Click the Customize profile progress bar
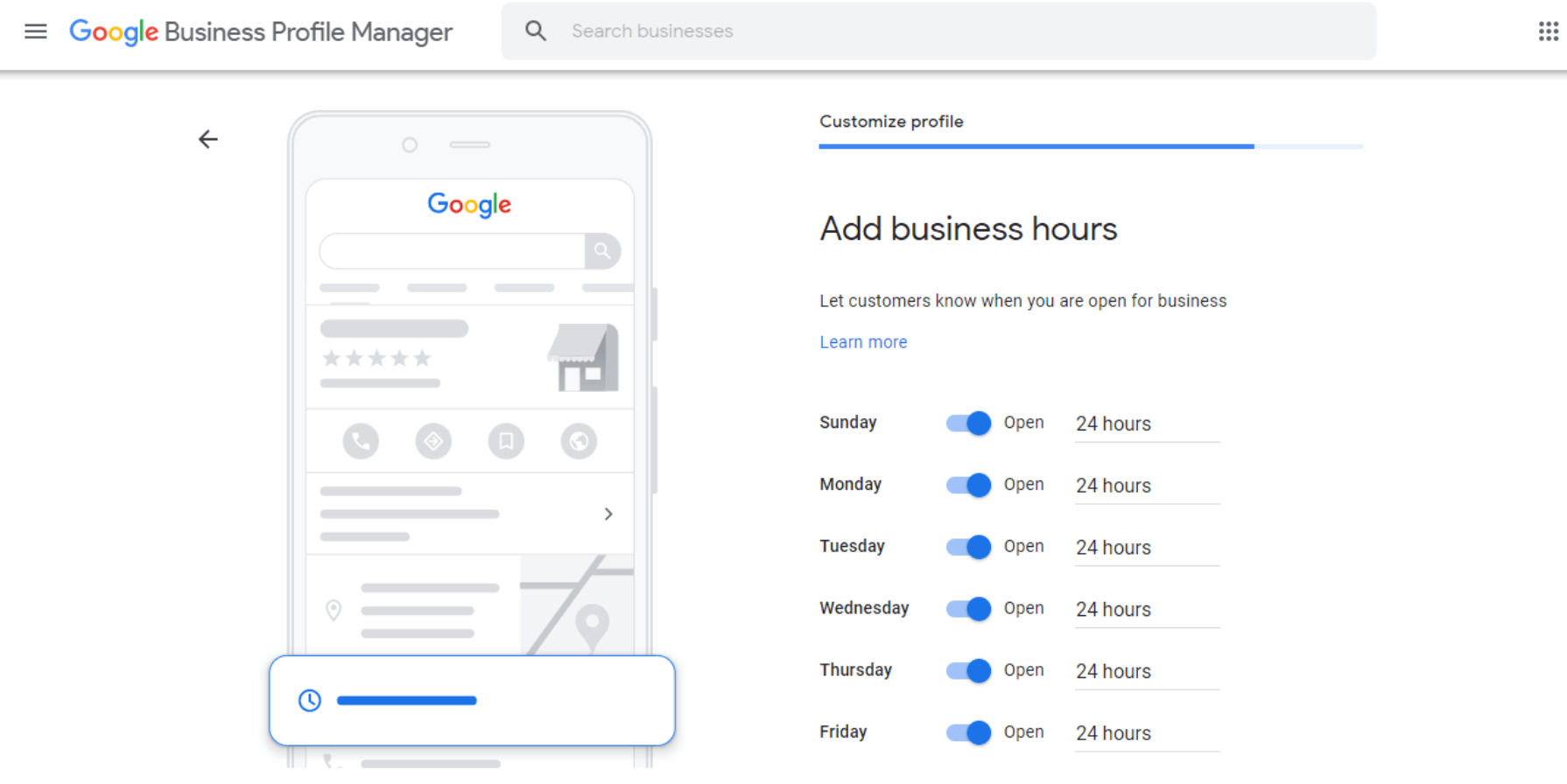This screenshot has width=1567, height=784. 1091,146
